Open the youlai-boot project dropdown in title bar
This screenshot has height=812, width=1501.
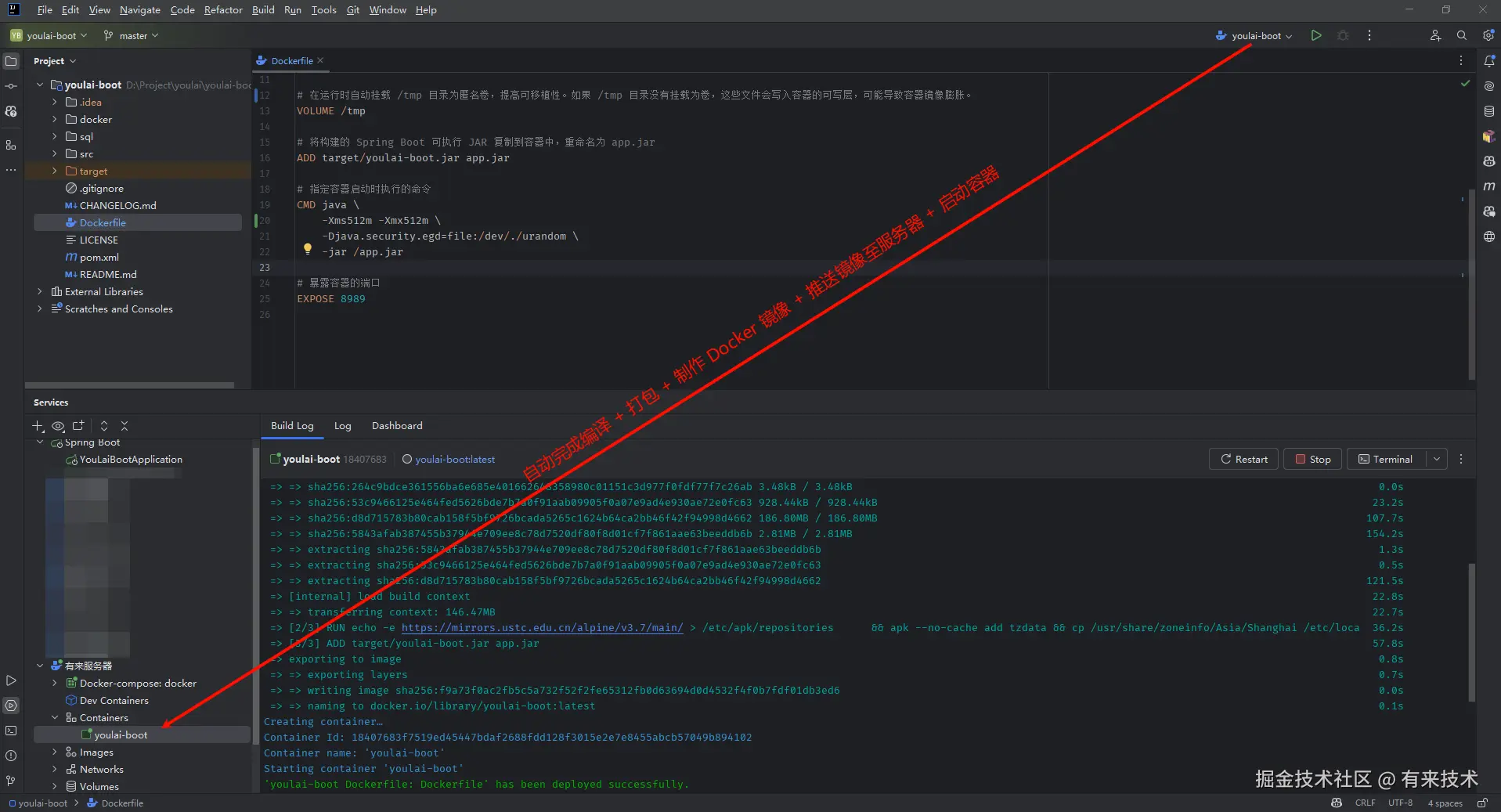click(x=49, y=35)
